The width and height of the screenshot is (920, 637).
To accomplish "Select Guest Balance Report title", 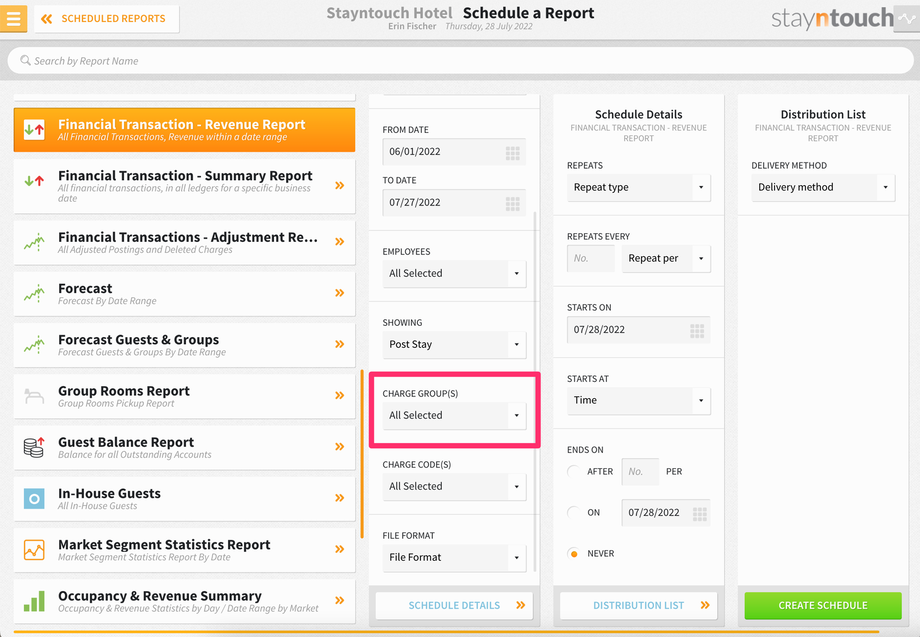I will 126,442.
